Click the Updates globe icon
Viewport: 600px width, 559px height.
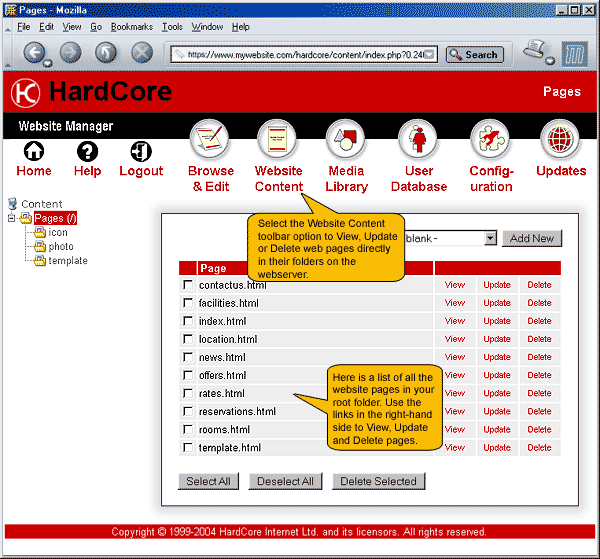coord(559,139)
